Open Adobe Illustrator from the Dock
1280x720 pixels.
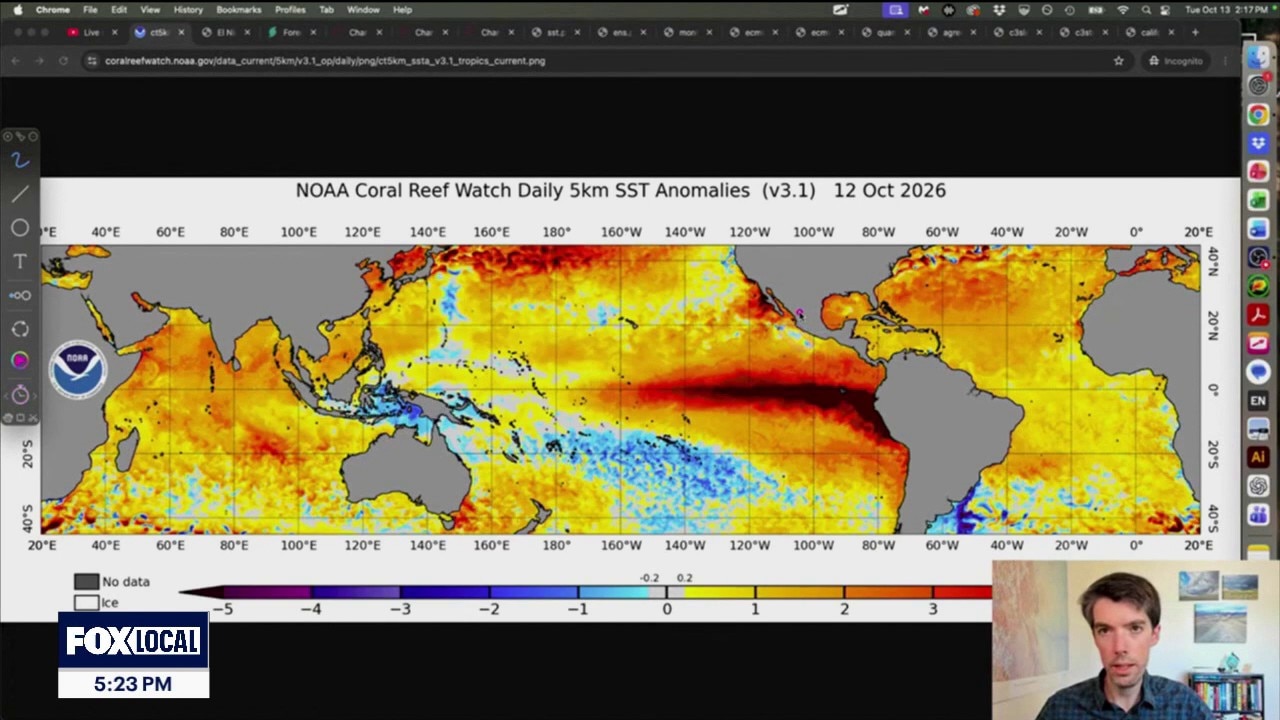tap(1258, 458)
